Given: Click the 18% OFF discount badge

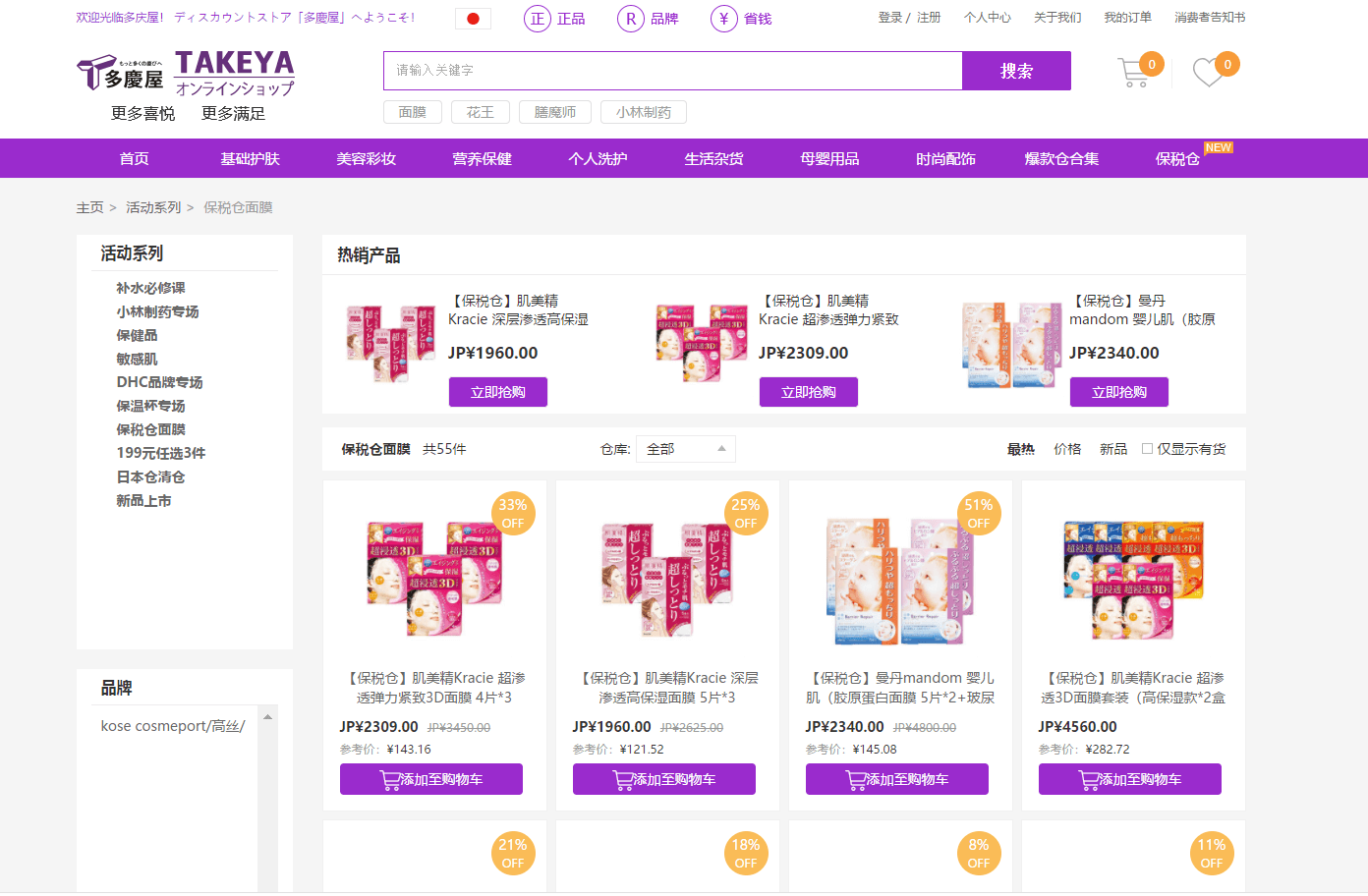Looking at the screenshot, I should point(746,853).
